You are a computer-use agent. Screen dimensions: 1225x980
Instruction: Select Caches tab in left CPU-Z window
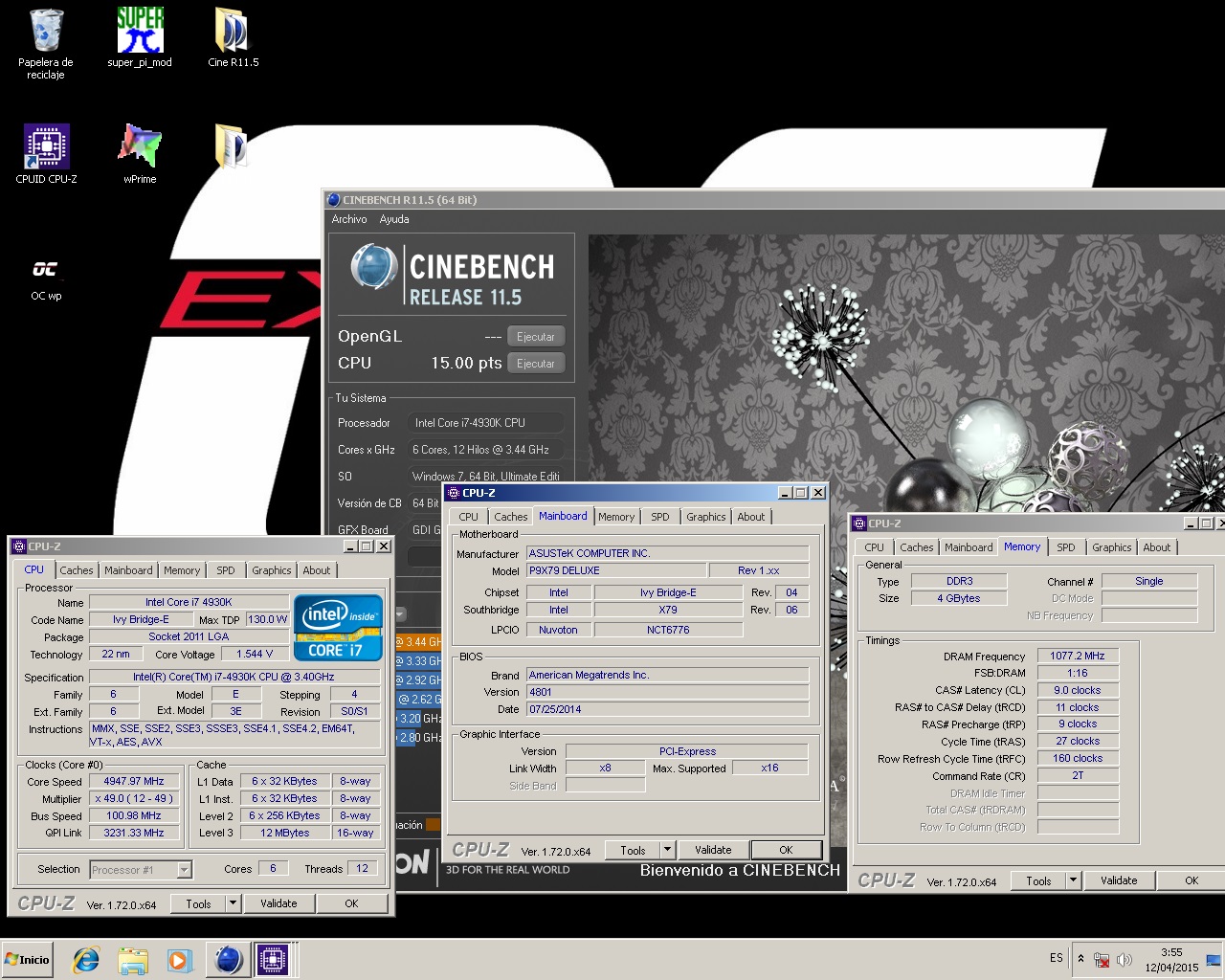[77, 570]
